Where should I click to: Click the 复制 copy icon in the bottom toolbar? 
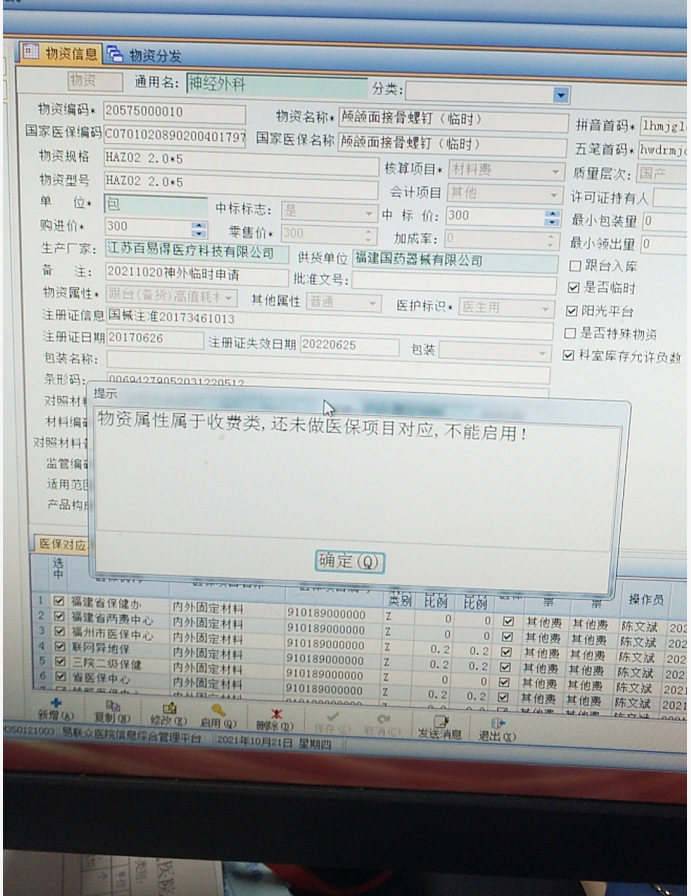click(x=114, y=706)
